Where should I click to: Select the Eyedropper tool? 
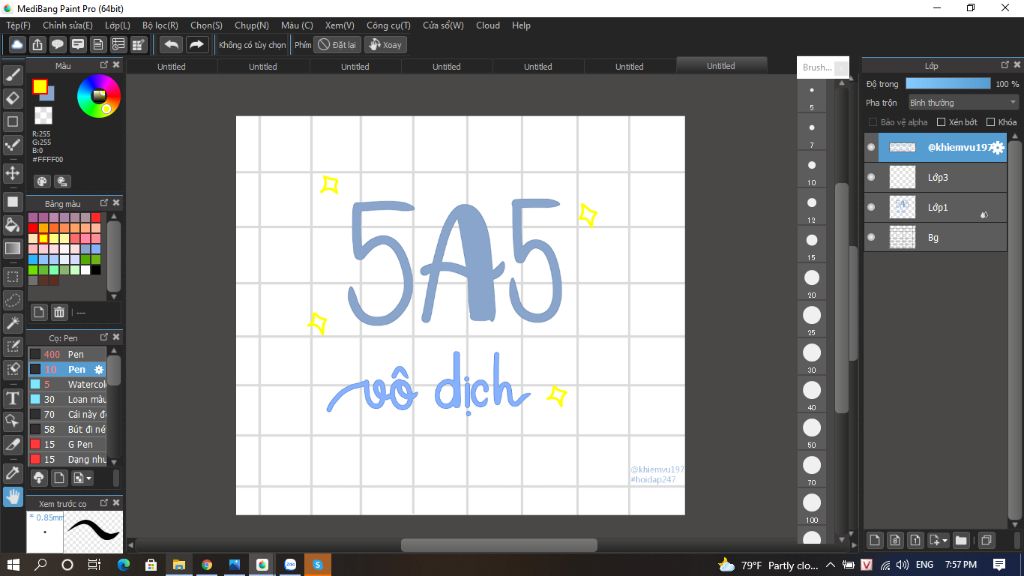[x=12, y=473]
